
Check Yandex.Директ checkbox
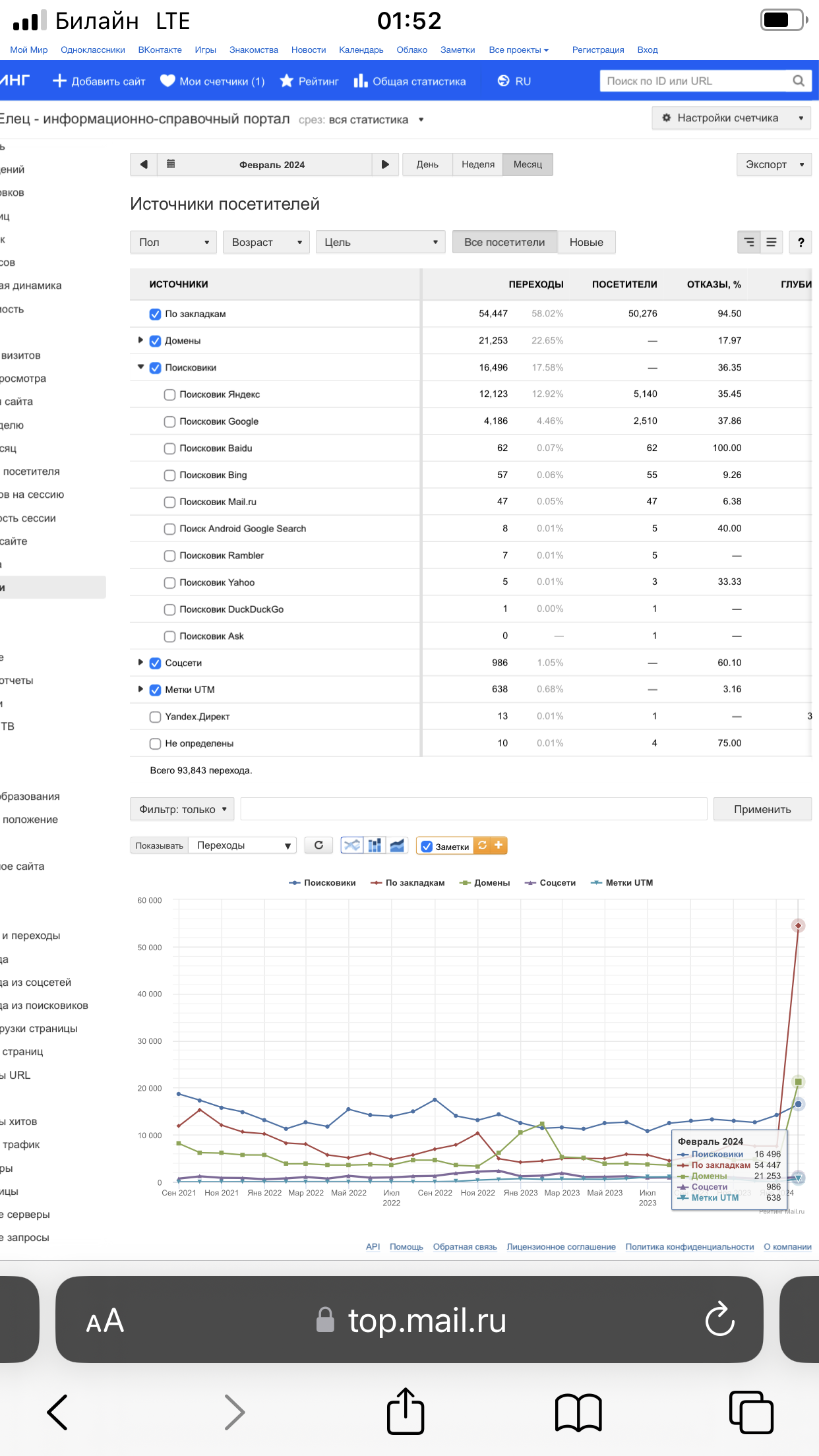point(156,717)
